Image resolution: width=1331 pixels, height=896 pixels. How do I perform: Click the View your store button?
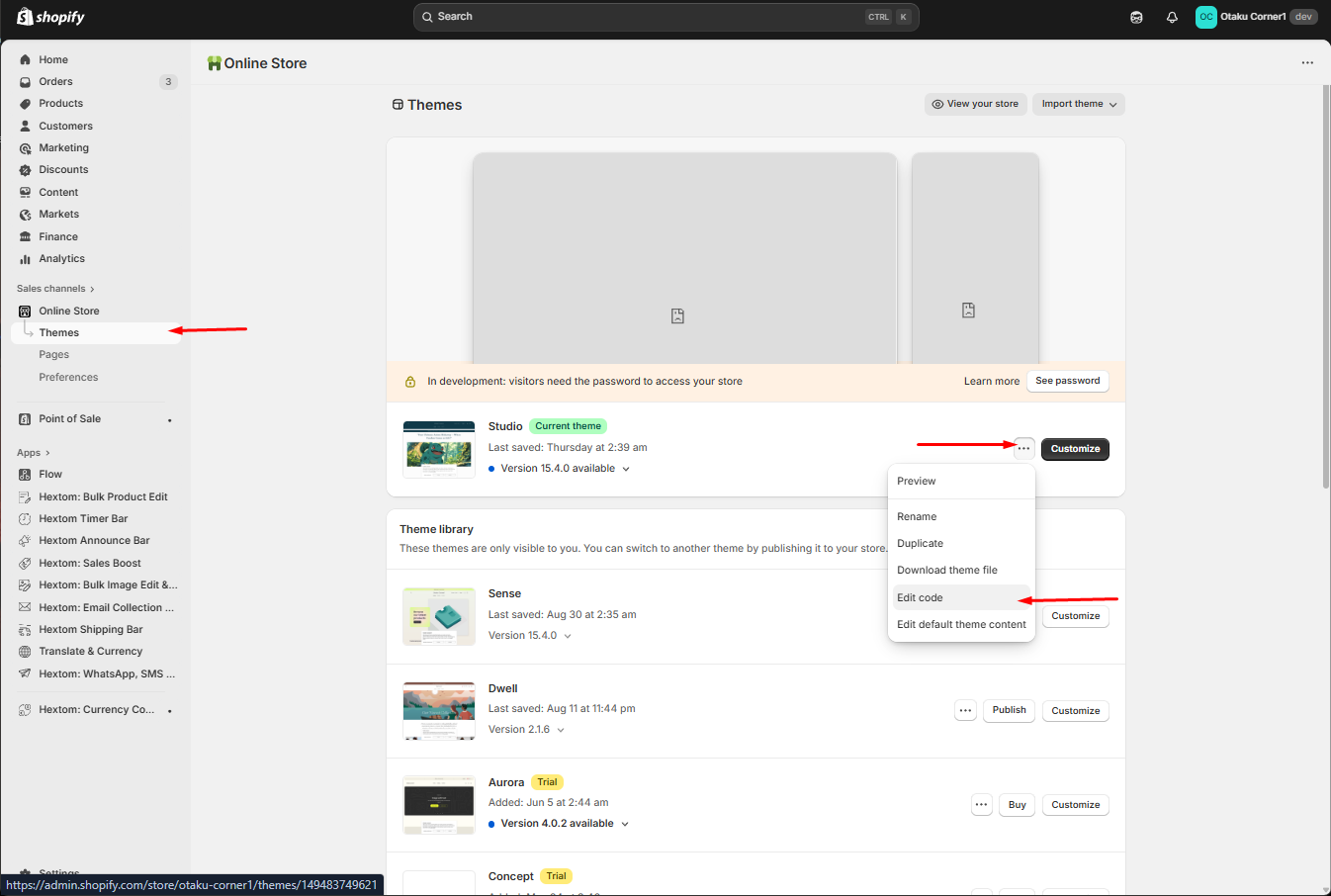(x=975, y=104)
